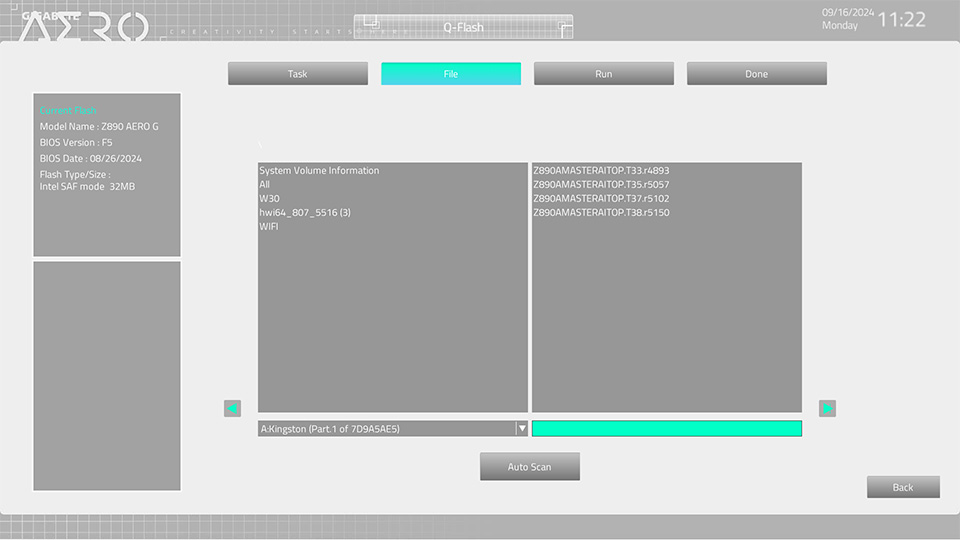The width and height of the screenshot is (960, 540).
Task: Select the A:Kingston drive selection box
Action: 386,428
